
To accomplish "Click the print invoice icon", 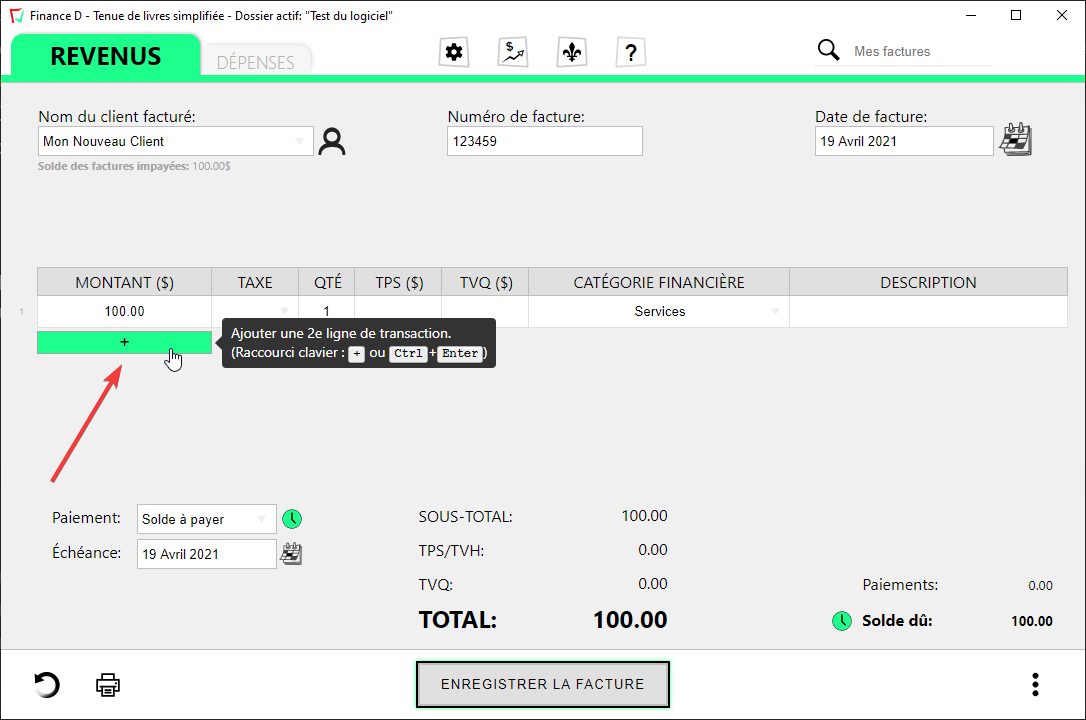I will pos(108,685).
